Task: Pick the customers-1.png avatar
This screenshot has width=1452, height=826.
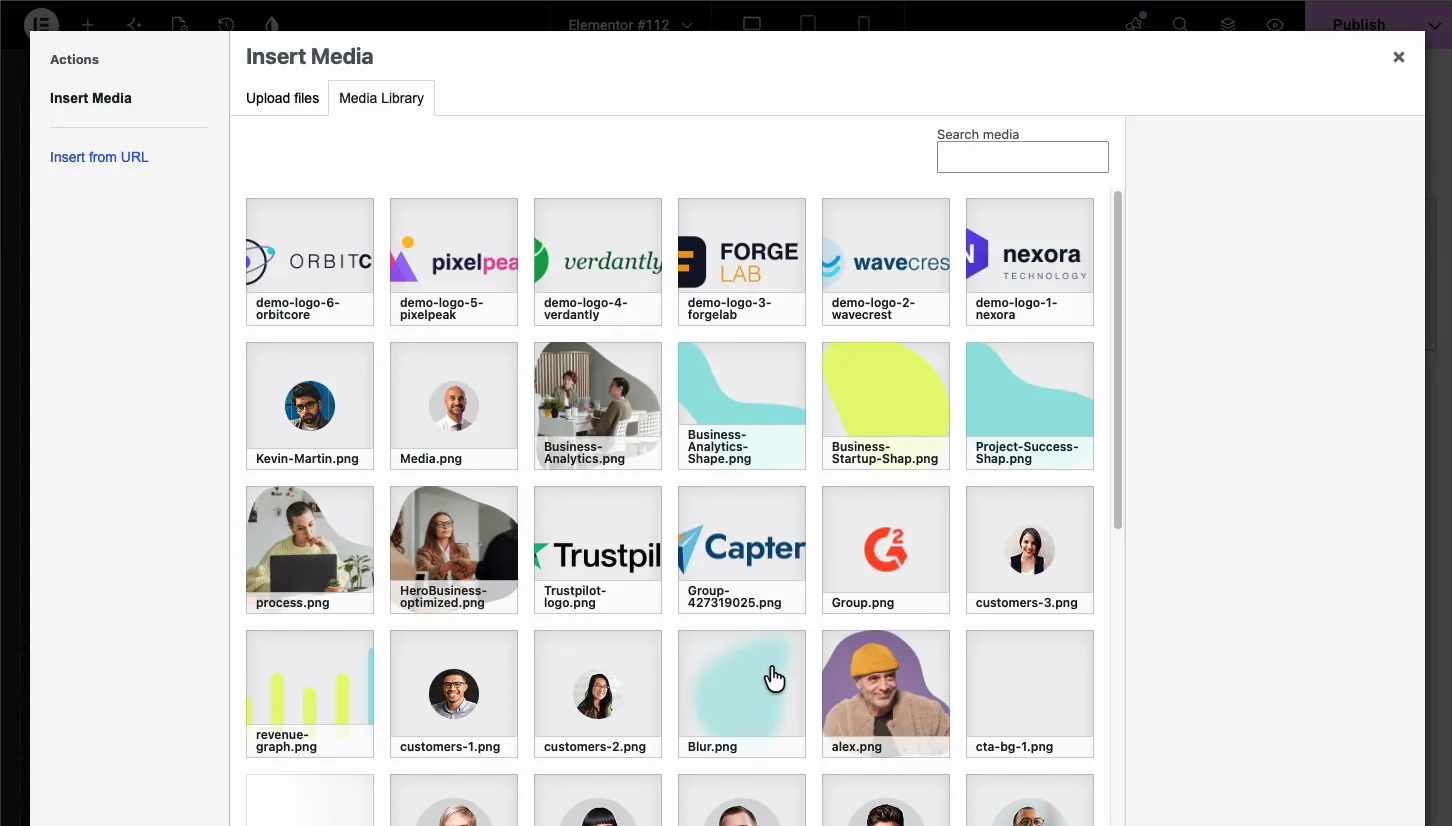Action: coord(454,694)
